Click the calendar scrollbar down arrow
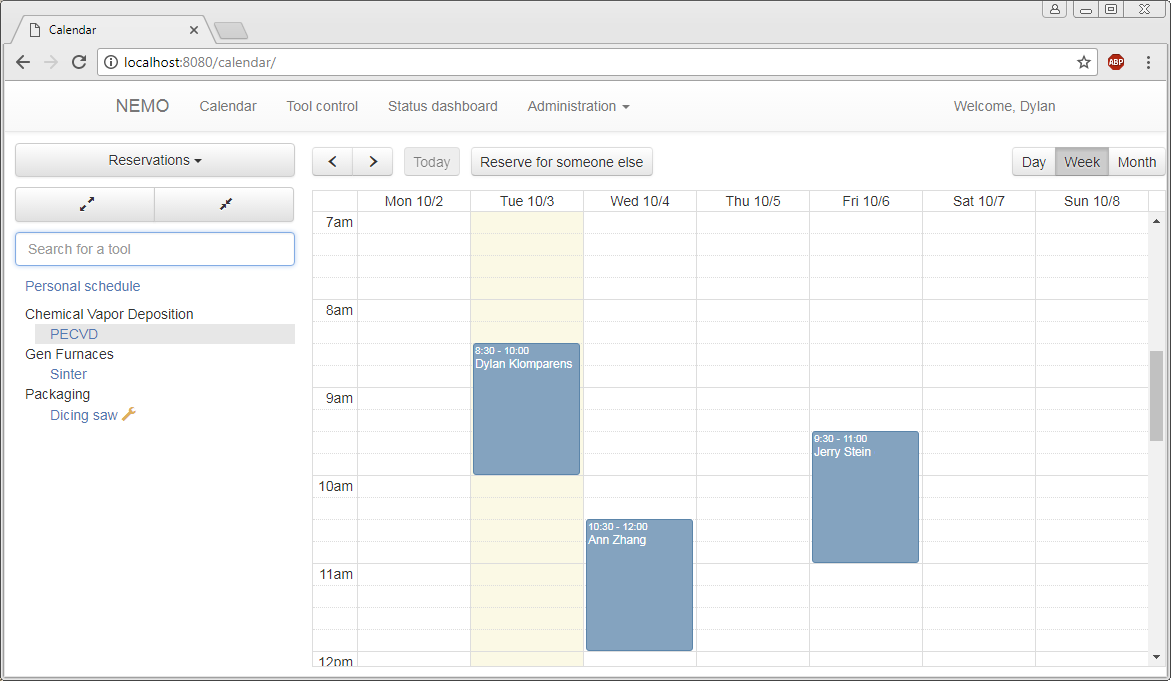The width and height of the screenshot is (1171, 681). tap(1156, 657)
